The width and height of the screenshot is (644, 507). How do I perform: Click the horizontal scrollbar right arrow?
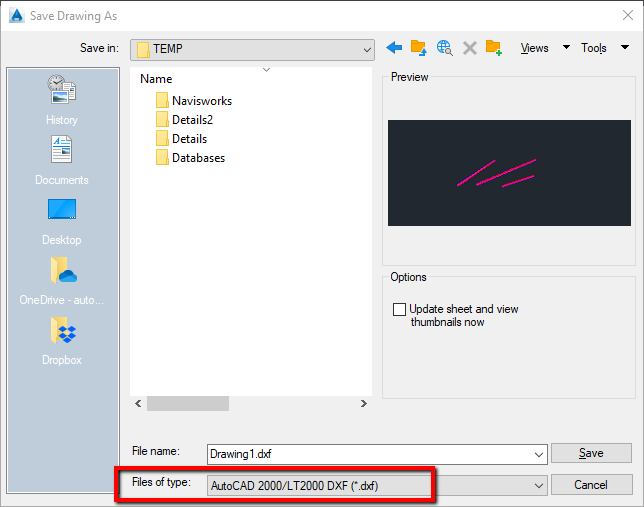point(363,403)
